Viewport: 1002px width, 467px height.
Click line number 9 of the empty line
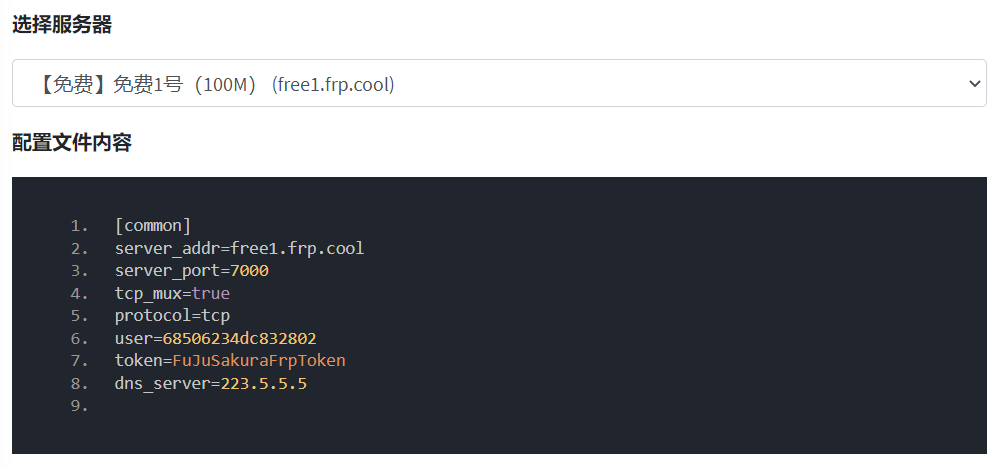coord(79,406)
